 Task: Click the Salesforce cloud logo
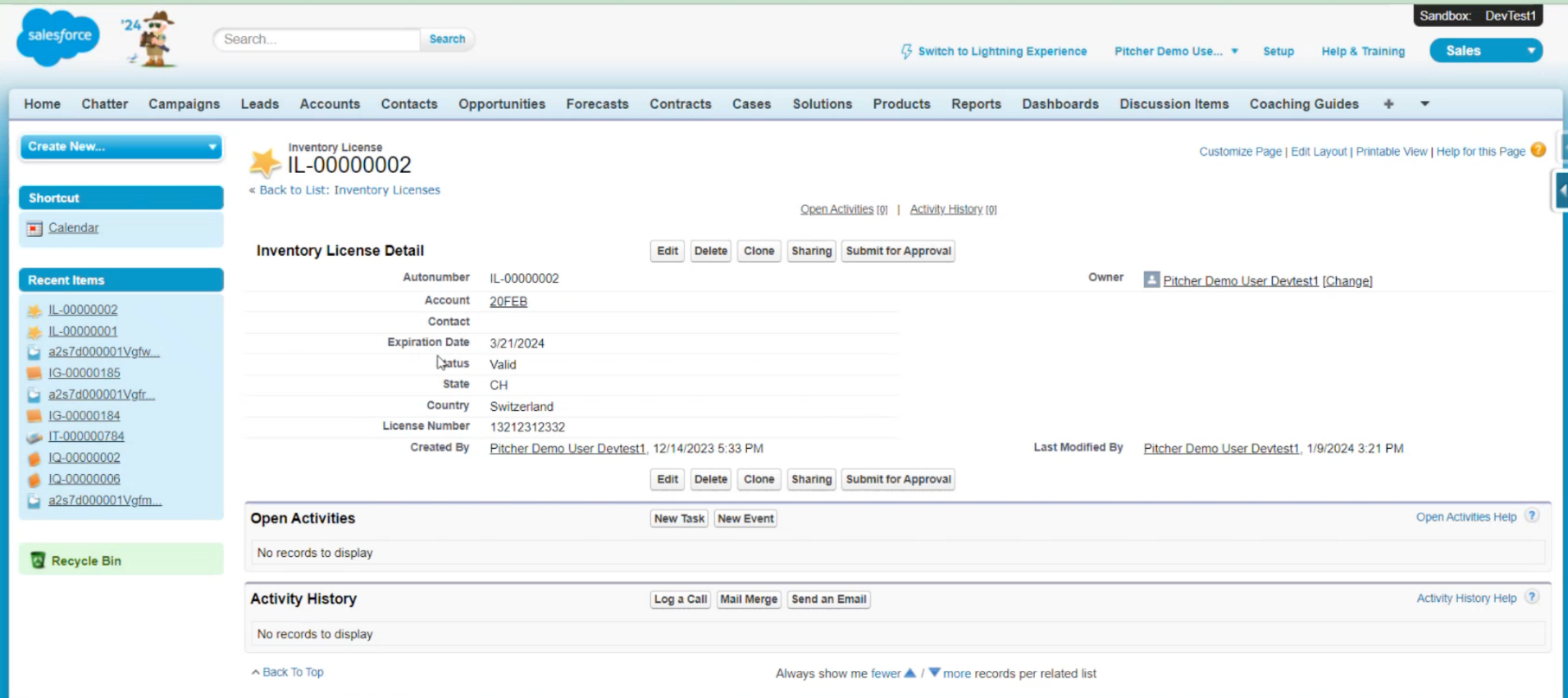[57, 37]
